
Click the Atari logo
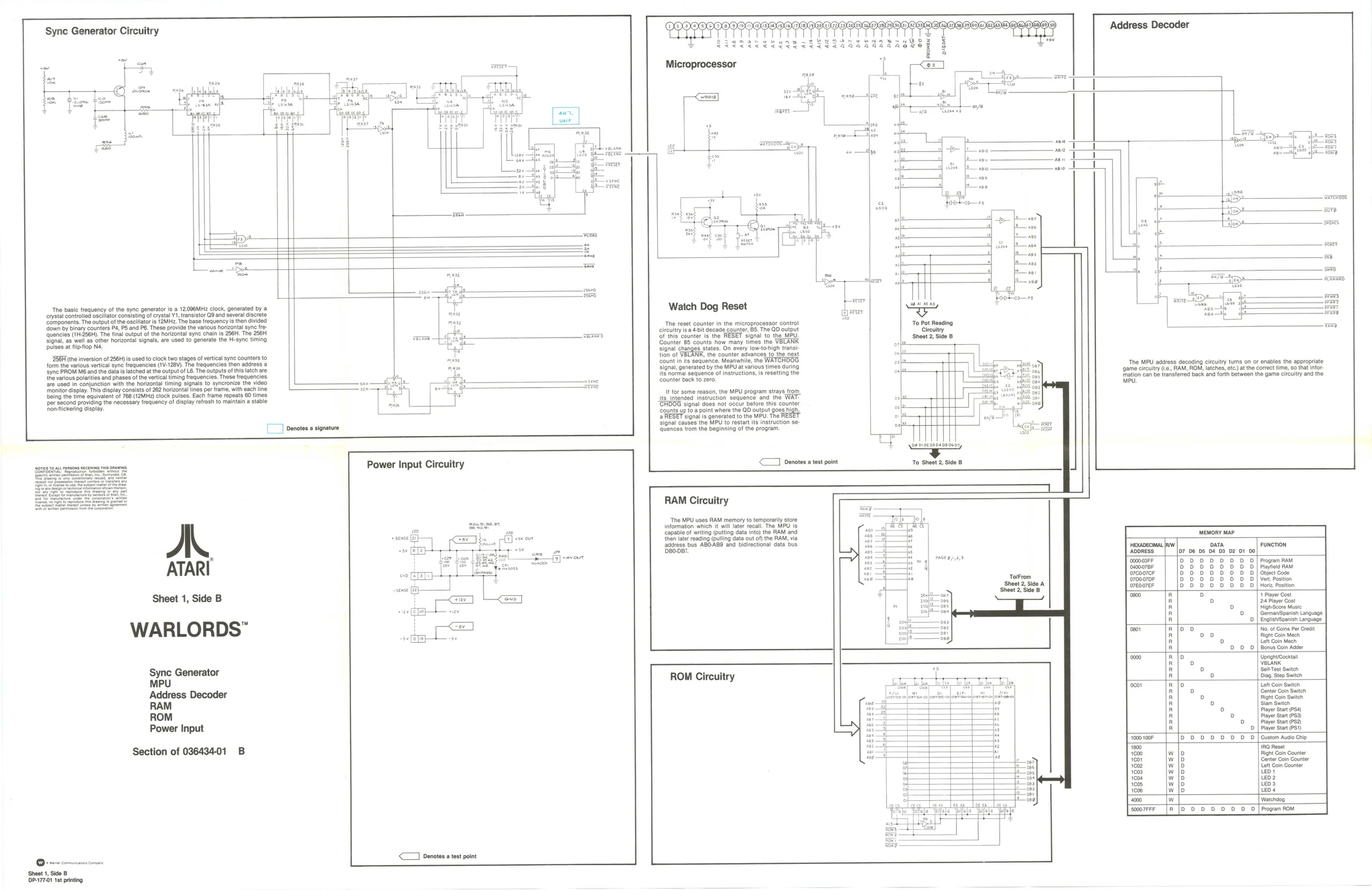188,550
